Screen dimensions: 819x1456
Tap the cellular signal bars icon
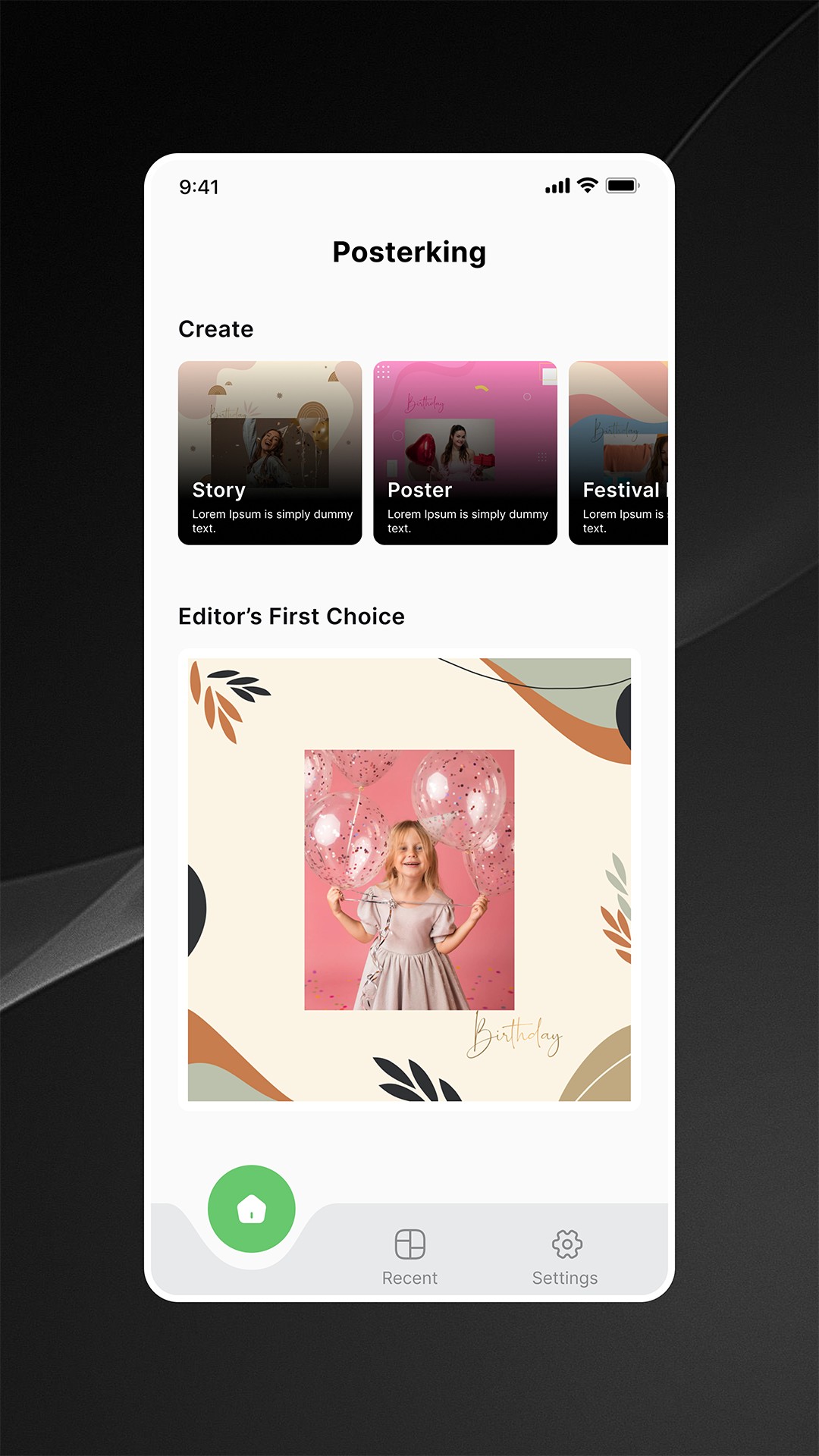(557, 186)
